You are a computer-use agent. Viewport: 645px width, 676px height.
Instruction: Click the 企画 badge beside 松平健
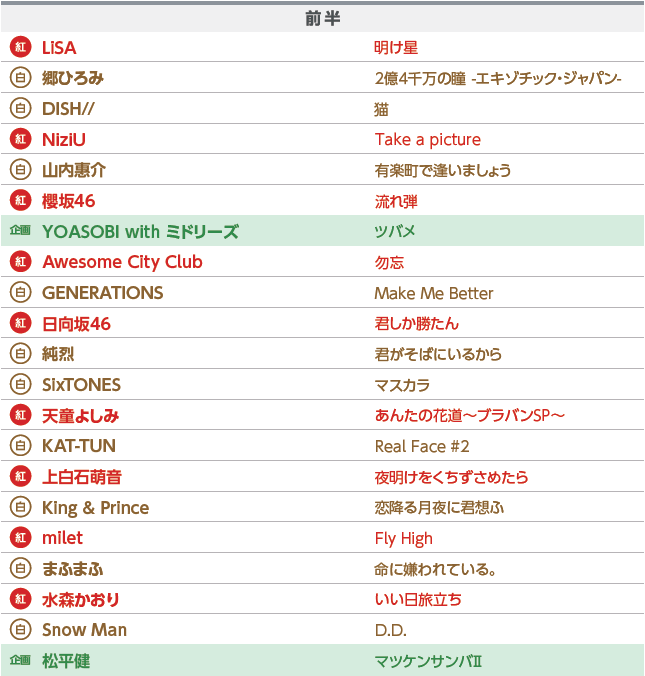(x=20, y=660)
